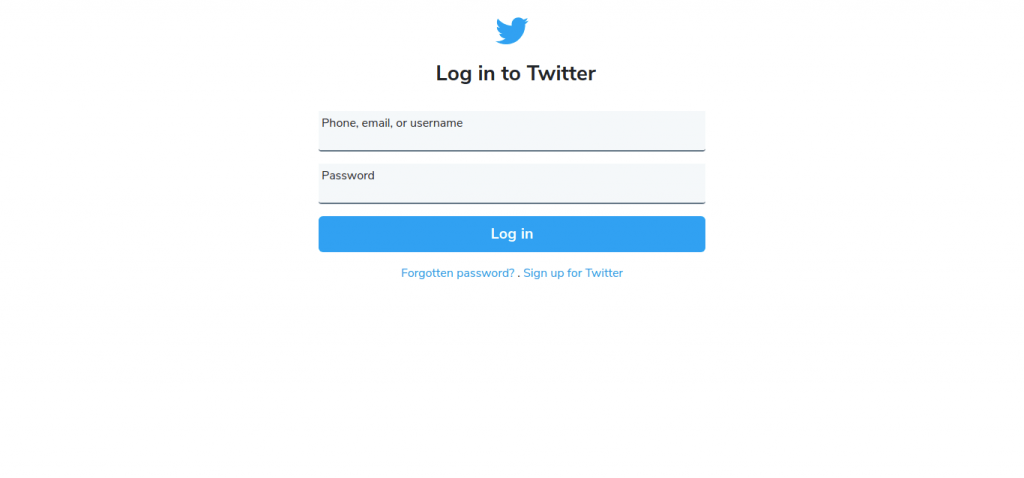Click the blue Log in button
The width and height of the screenshot is (1024, 478).
click(x=511, y=234)
